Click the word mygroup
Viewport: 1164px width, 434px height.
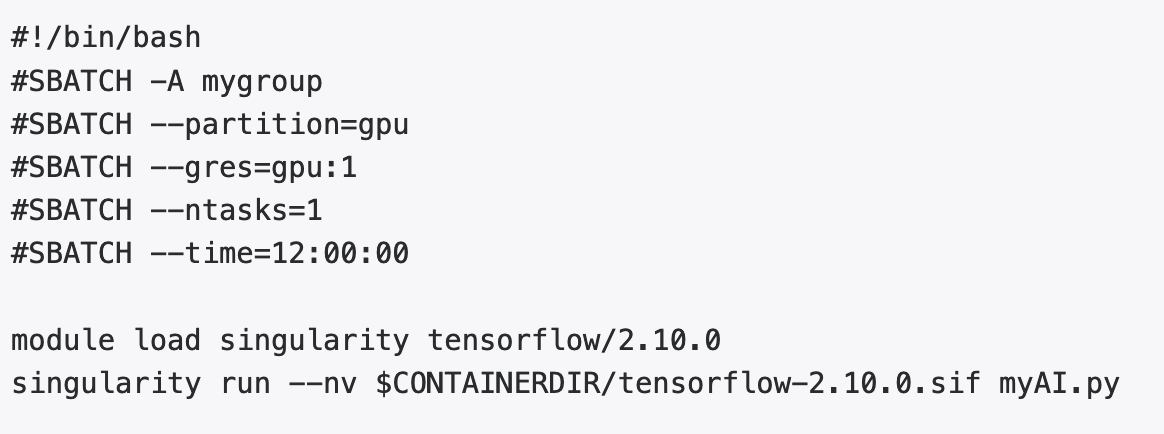point(262,81)
